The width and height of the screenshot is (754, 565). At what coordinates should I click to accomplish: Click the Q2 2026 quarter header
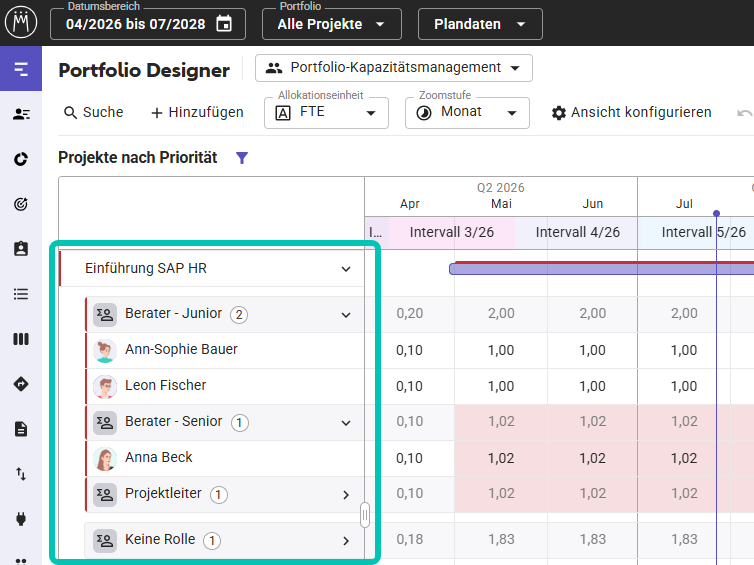[x=501, y=188]
